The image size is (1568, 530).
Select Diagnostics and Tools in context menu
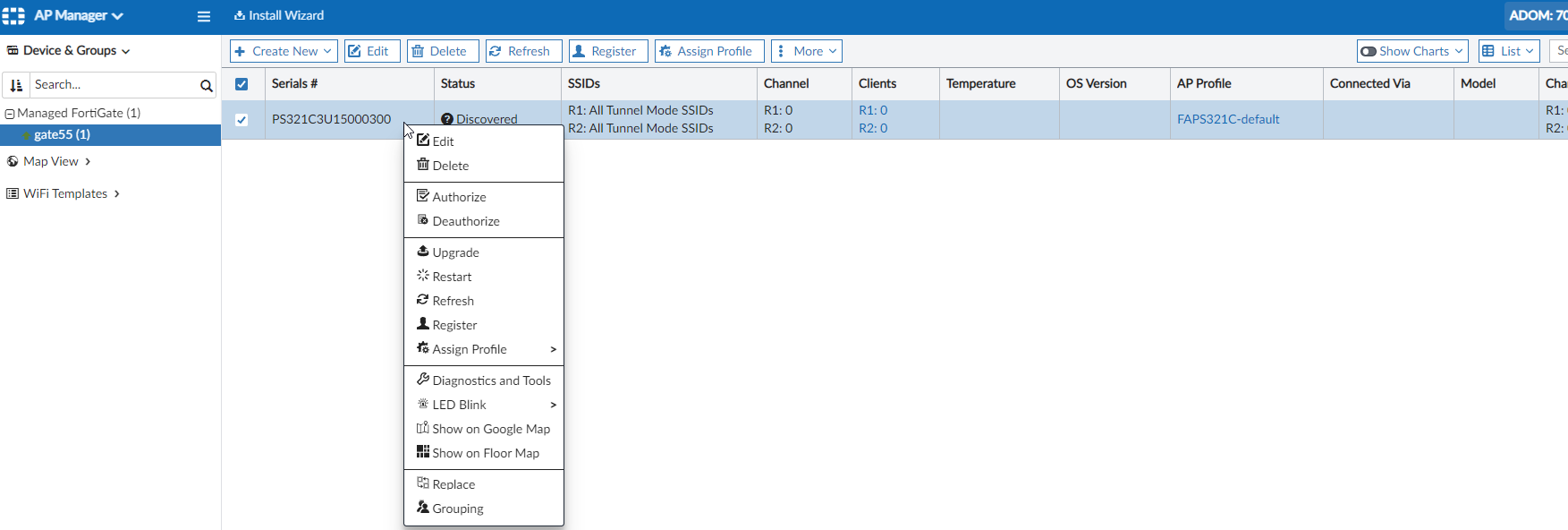point(491,380)
